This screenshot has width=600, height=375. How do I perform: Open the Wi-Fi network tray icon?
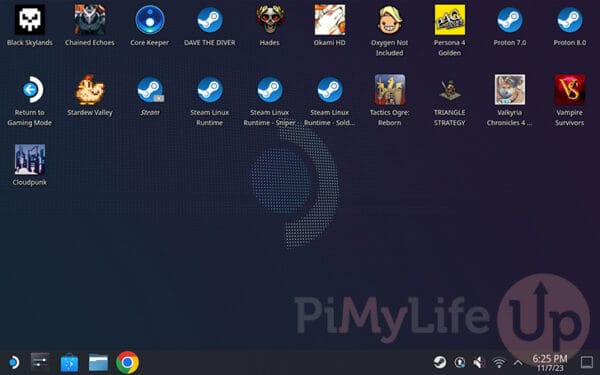[499, 362]
